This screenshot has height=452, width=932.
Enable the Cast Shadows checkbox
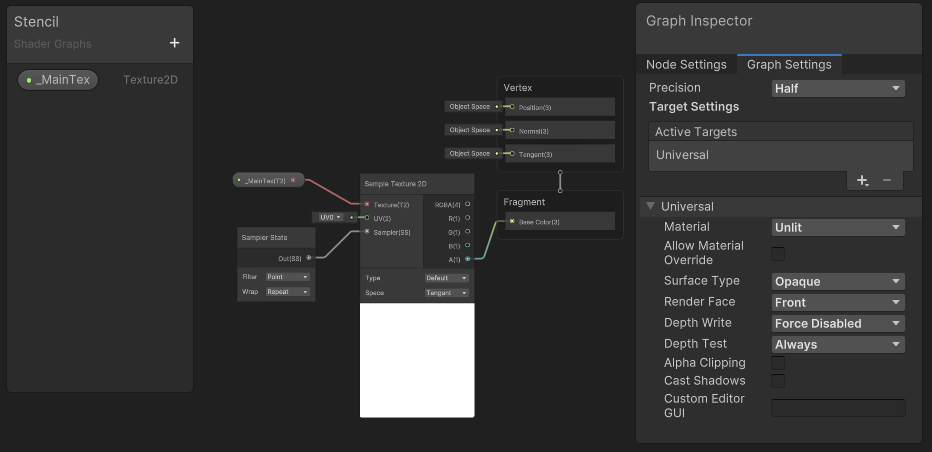[x=777, y=381]
